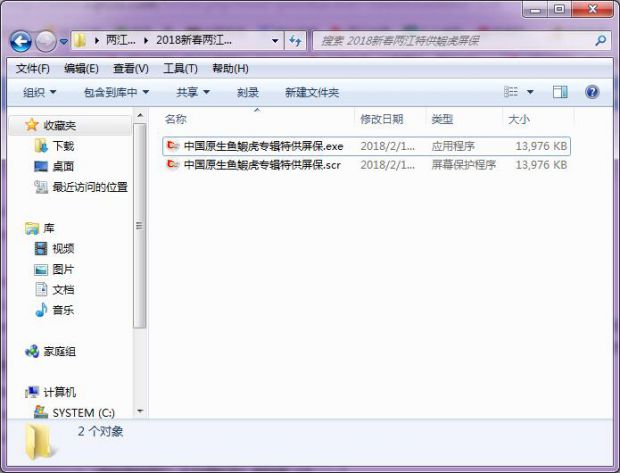The height and width of the screenshot is (473, 620).
Task: Expand the 包含到库中 dropdown
Action: tap(115, 92)
